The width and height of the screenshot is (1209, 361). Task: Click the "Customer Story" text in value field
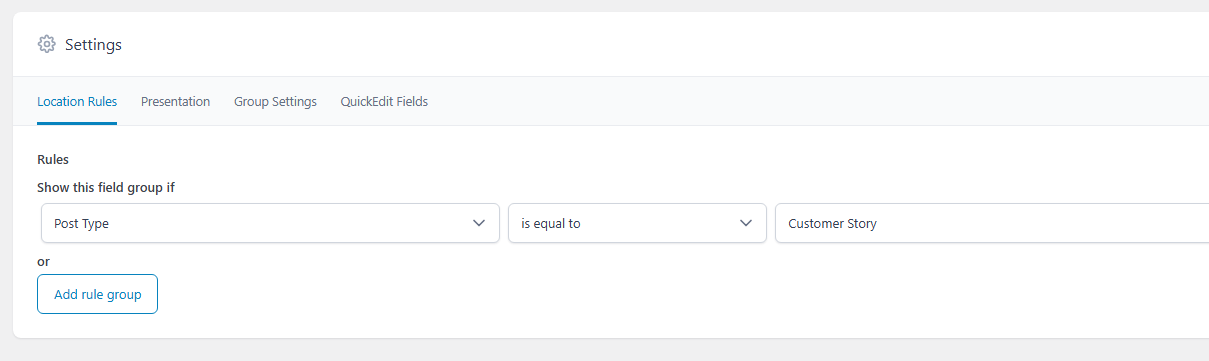[832, 224]
